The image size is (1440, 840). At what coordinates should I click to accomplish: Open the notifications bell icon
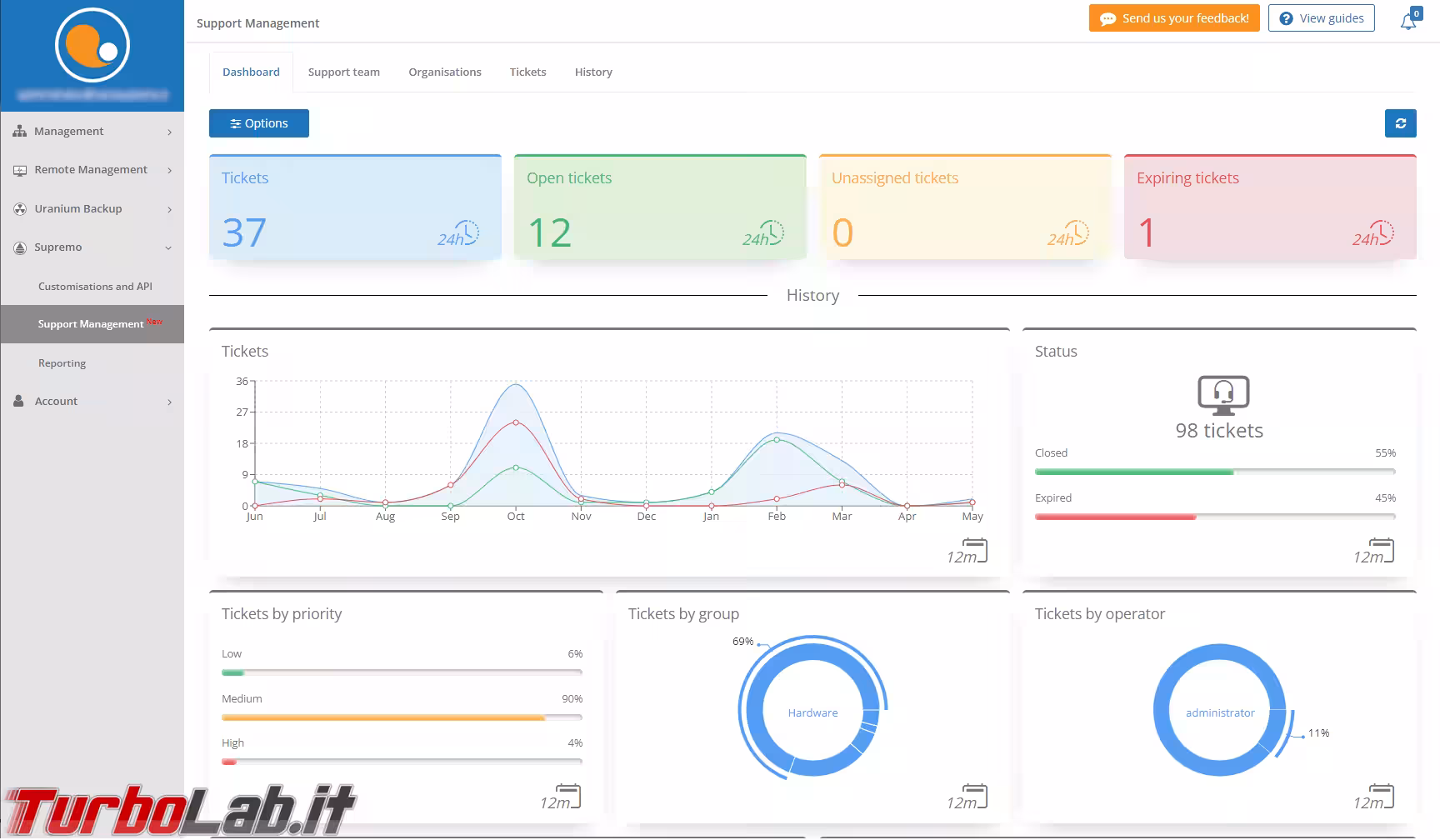pos(1408,21)
